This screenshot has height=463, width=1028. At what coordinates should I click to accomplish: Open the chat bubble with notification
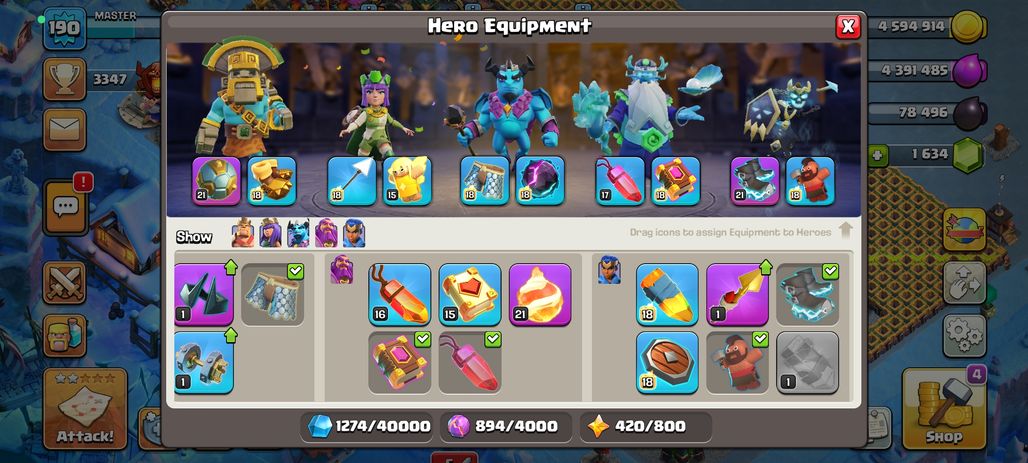[66, 208]
